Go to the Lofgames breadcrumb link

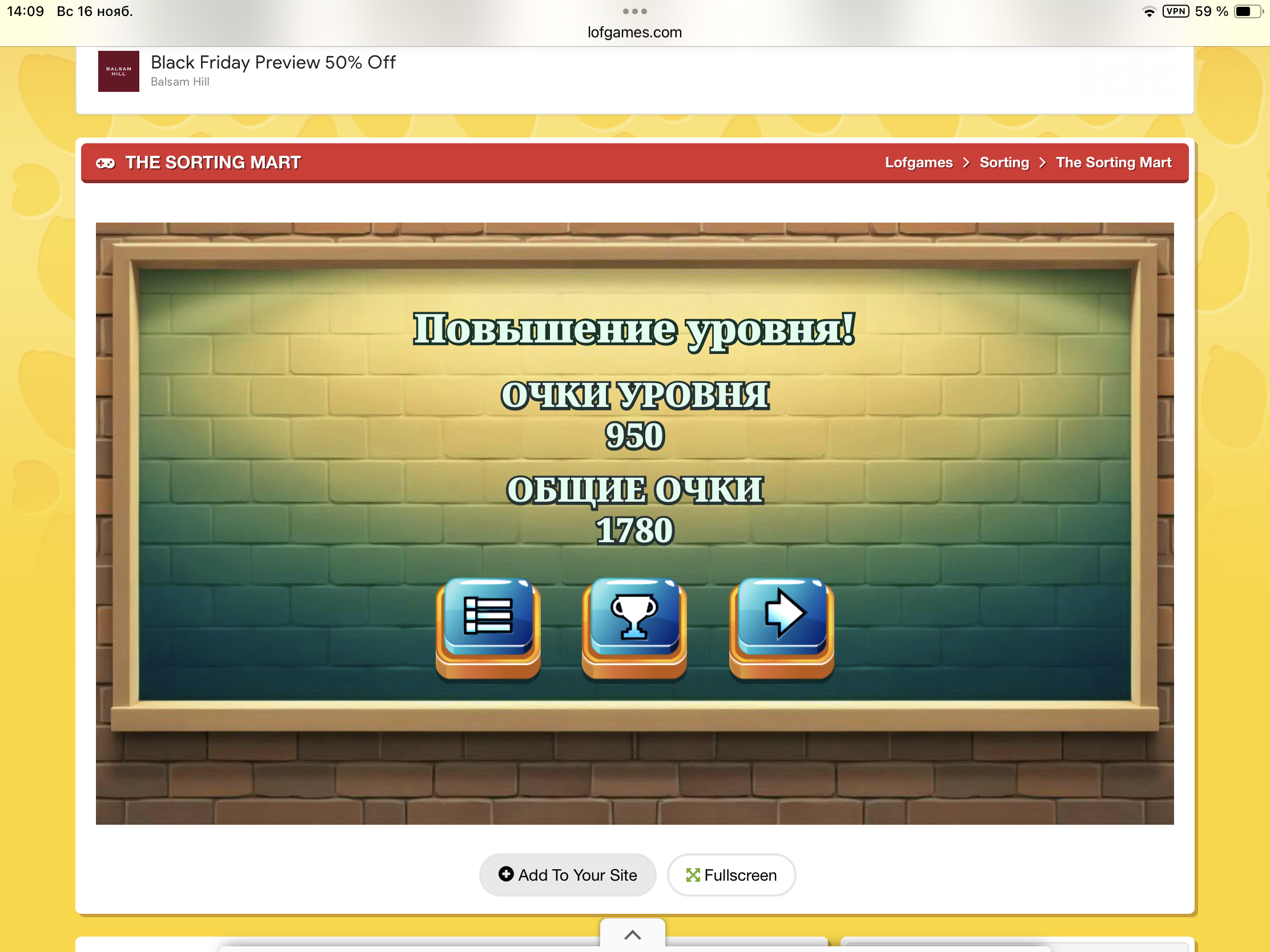(x=918, y=163)
